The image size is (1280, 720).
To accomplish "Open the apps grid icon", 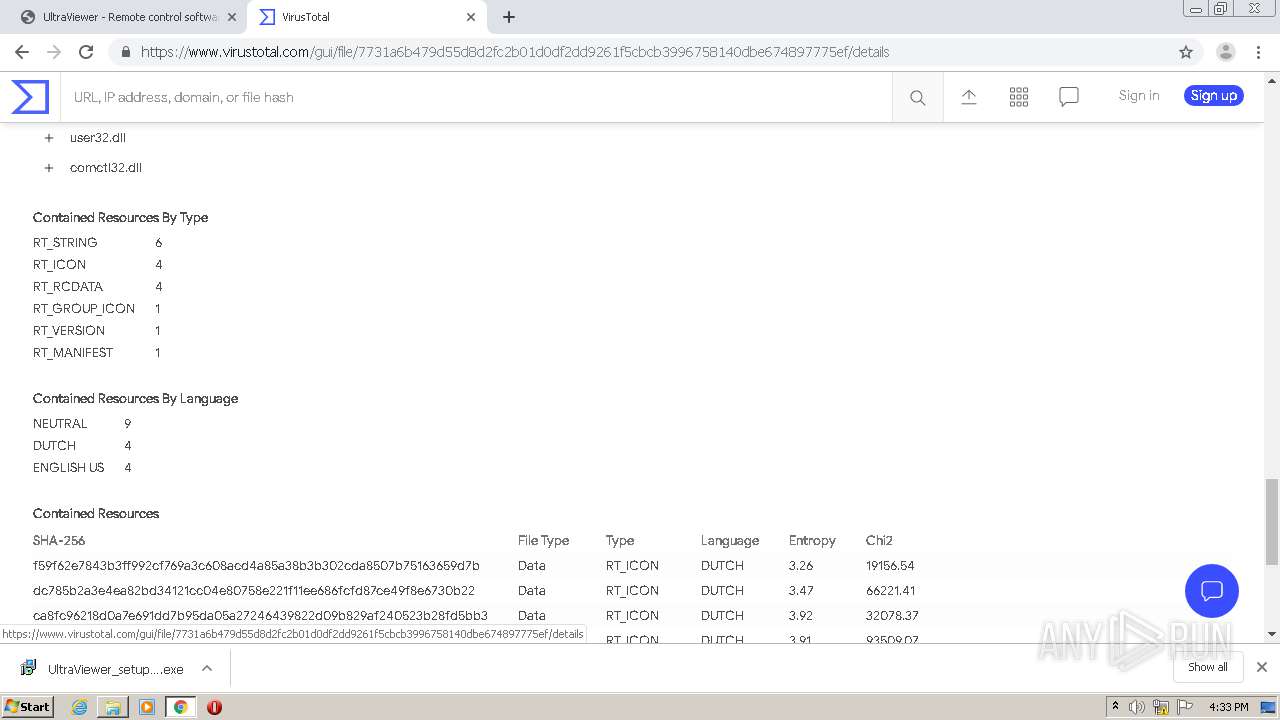I will (x=1018, y=96).
